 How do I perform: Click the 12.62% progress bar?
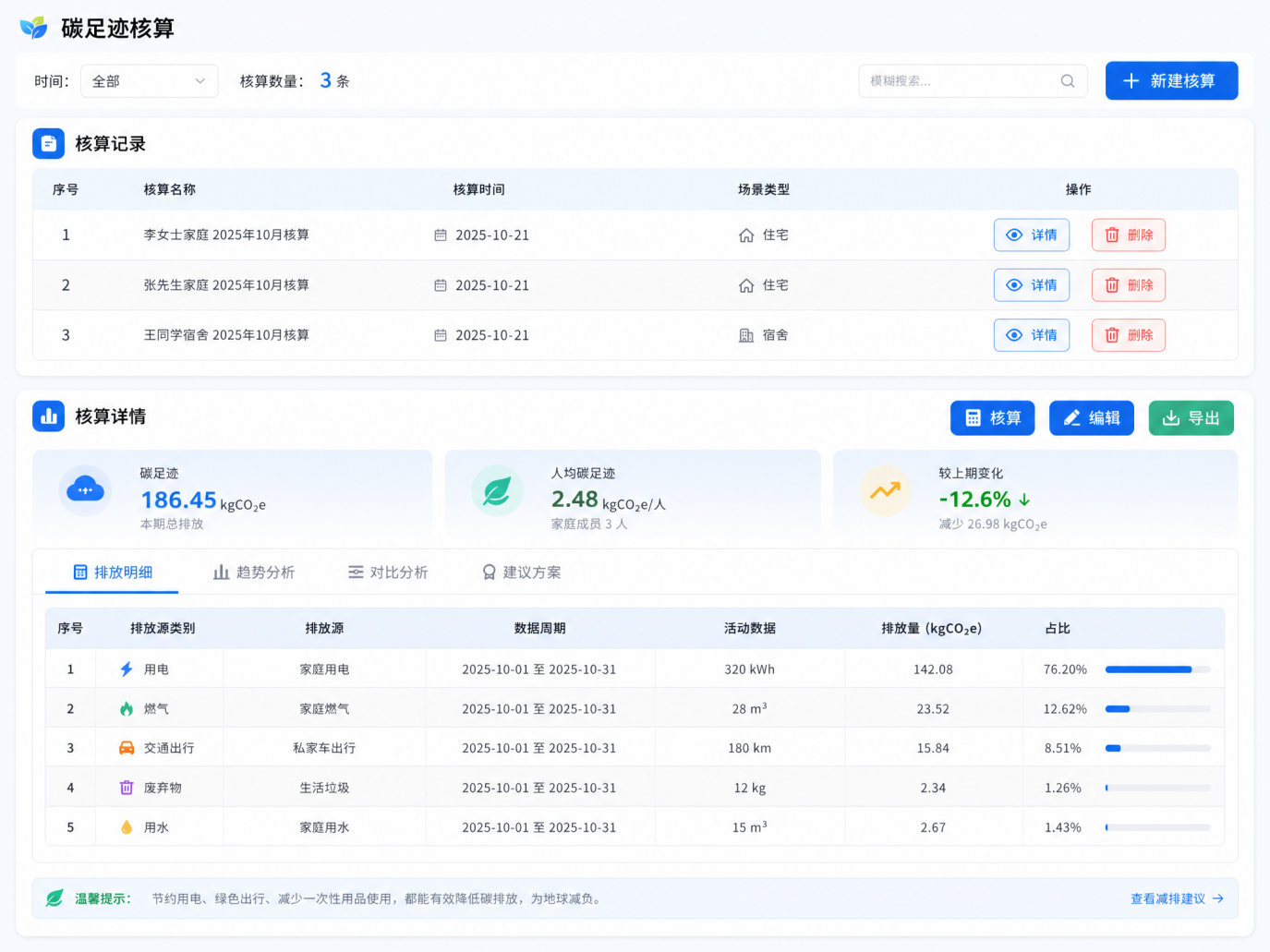(x=1158, y=709)
